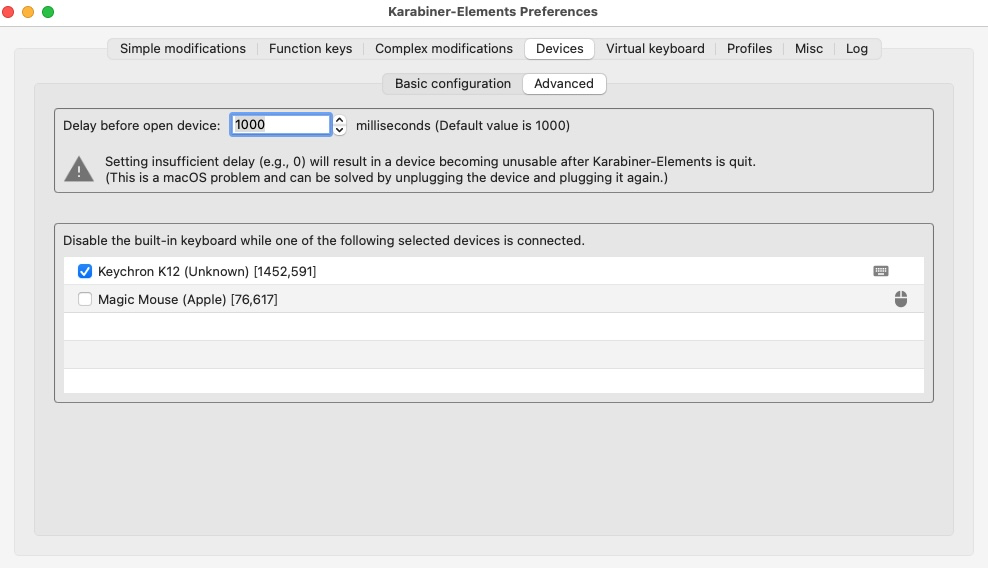Switch to the Function keys tab

[x=310, y=49]
